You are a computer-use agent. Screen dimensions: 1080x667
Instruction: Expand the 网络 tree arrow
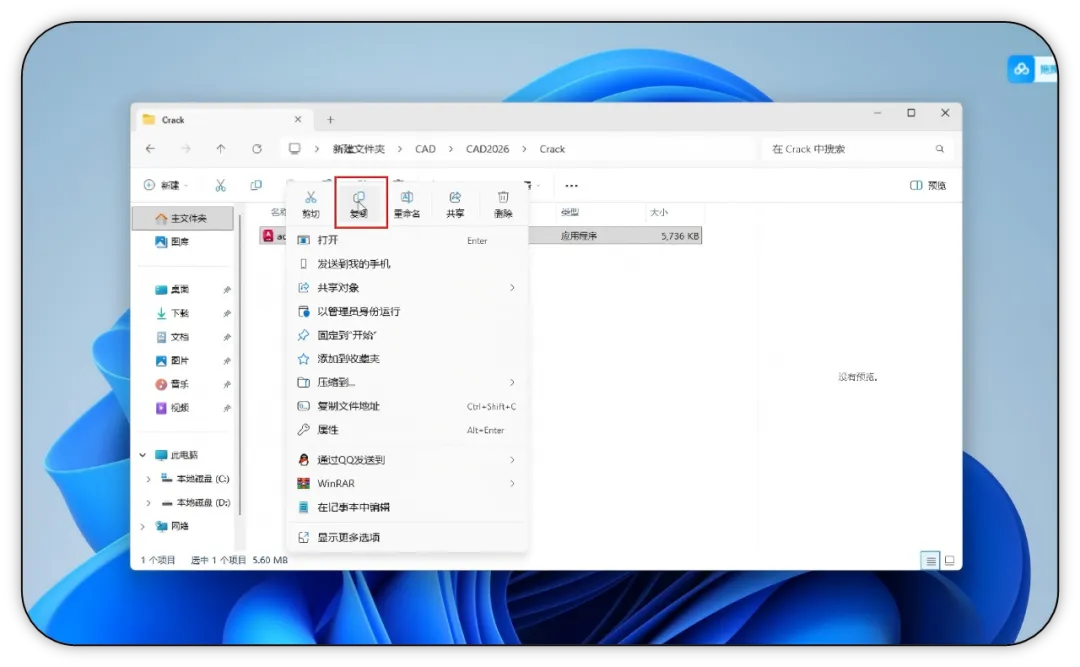coord(143,526)
